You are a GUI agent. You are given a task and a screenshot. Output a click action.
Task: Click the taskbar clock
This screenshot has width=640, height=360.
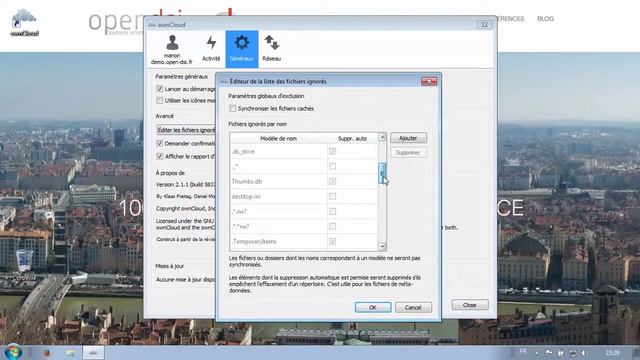612,353
